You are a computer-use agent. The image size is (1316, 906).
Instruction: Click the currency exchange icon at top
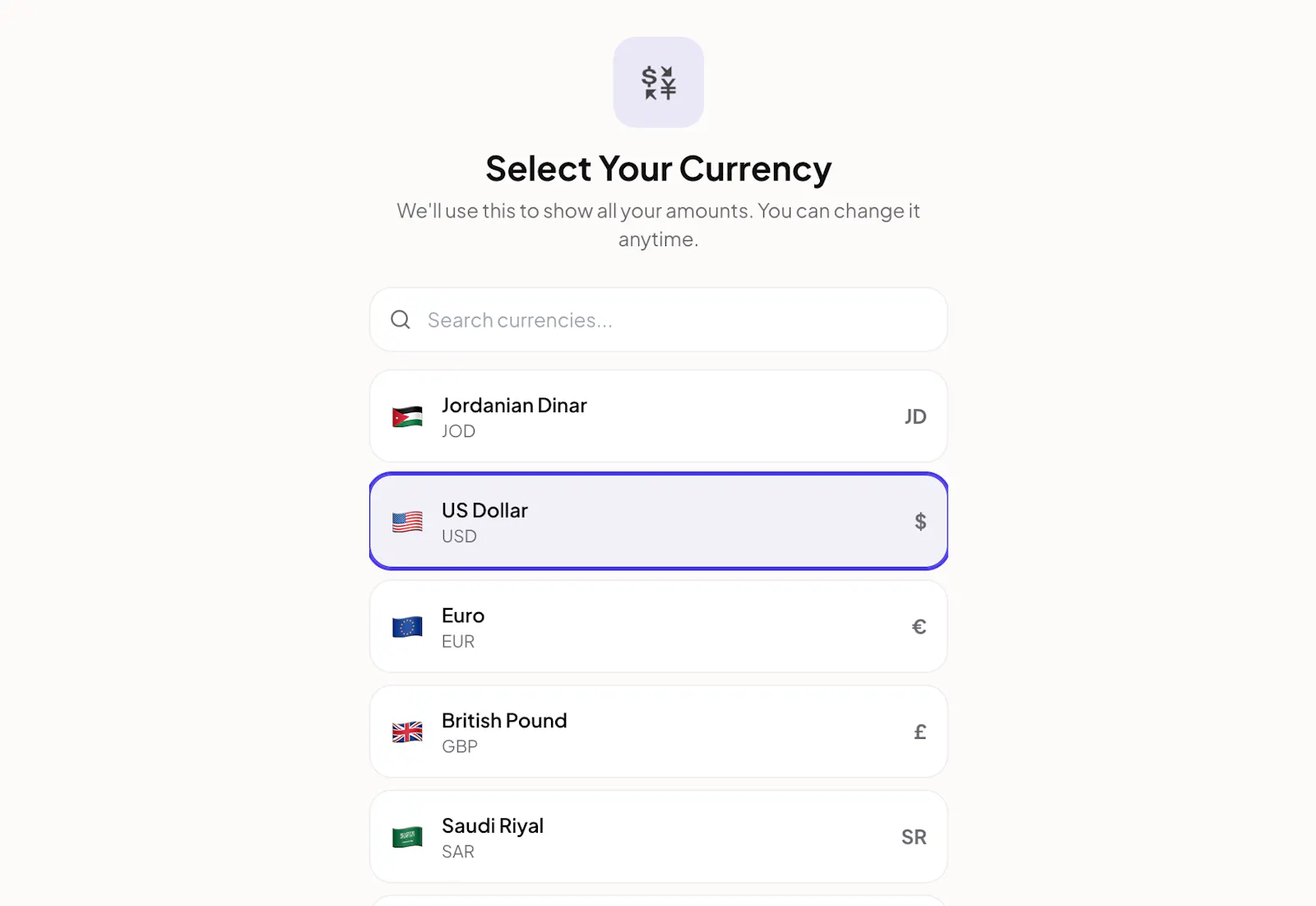coord(658,82)
